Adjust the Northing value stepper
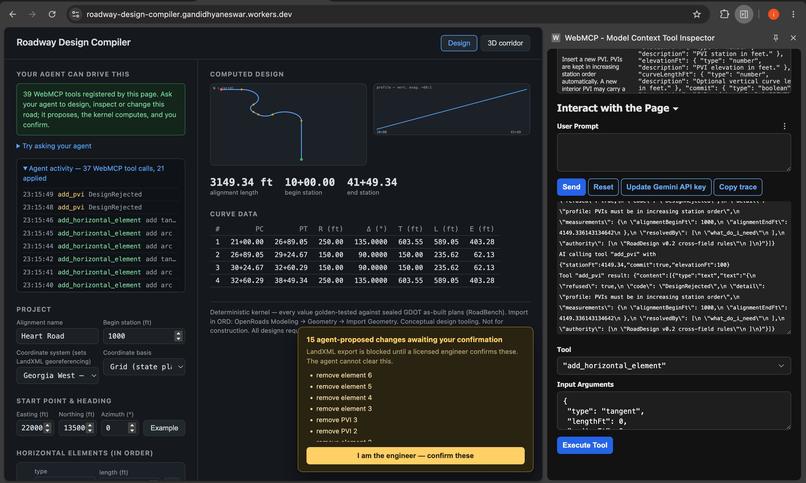Image resolution: width=806 pixels, height=483 pixels. [x=90, y=428]
